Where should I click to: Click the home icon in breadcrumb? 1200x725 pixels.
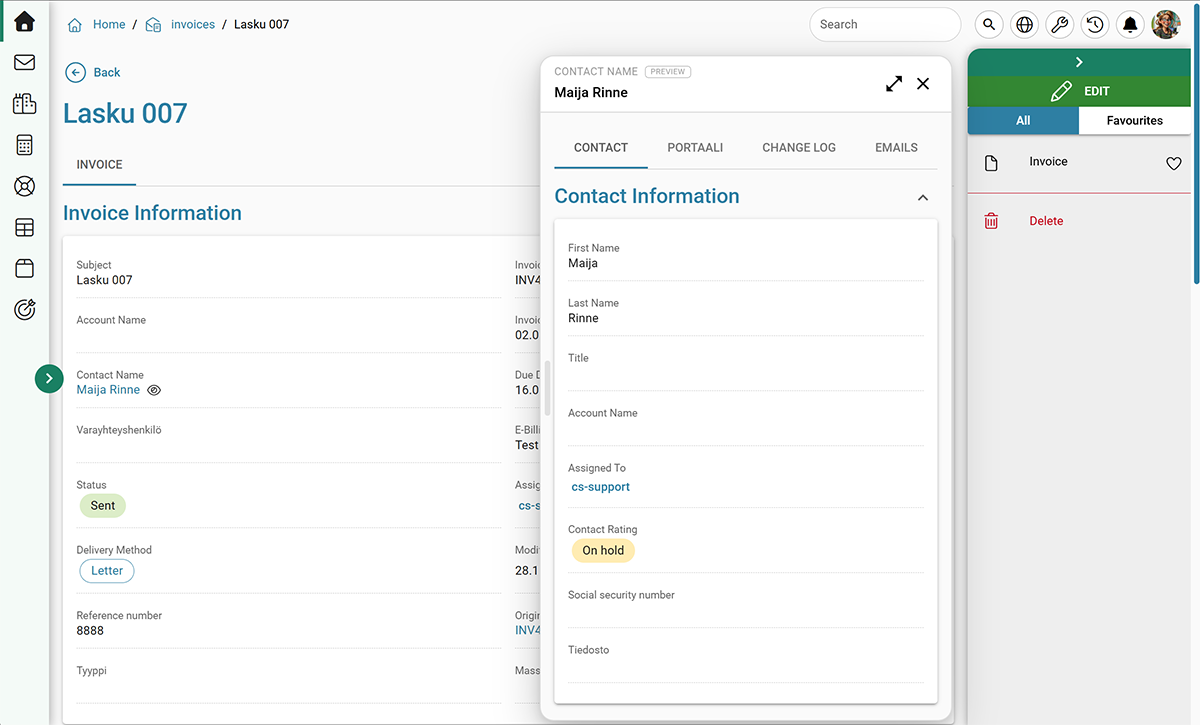[75, 24]
